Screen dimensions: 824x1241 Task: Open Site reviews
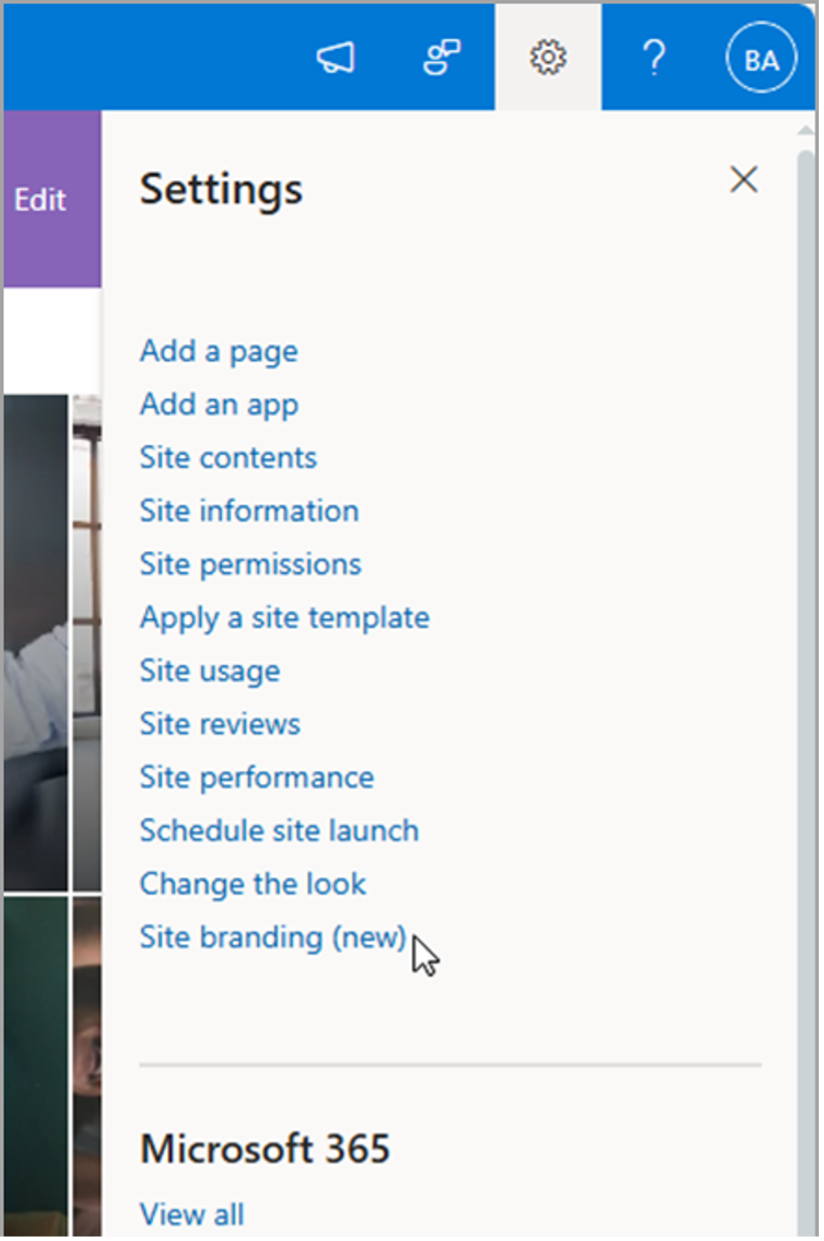point(219,724)
